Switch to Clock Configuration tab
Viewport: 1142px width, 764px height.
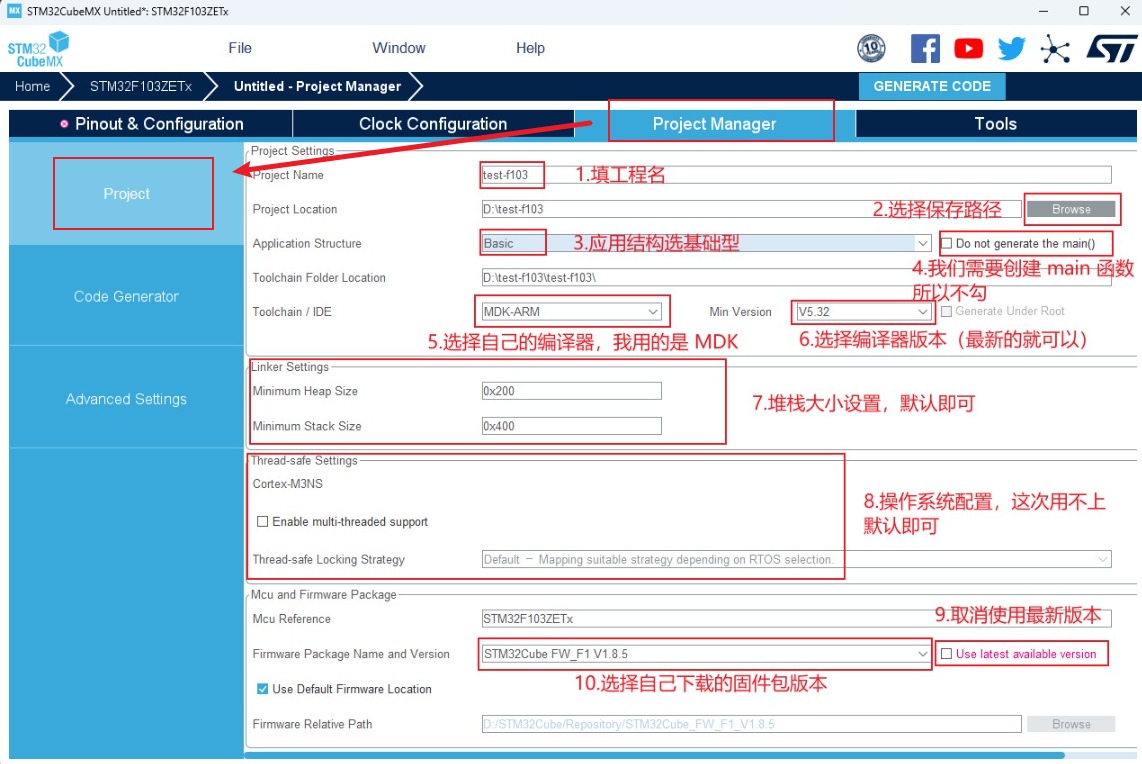pyautogui.click(x=433, y=124)
